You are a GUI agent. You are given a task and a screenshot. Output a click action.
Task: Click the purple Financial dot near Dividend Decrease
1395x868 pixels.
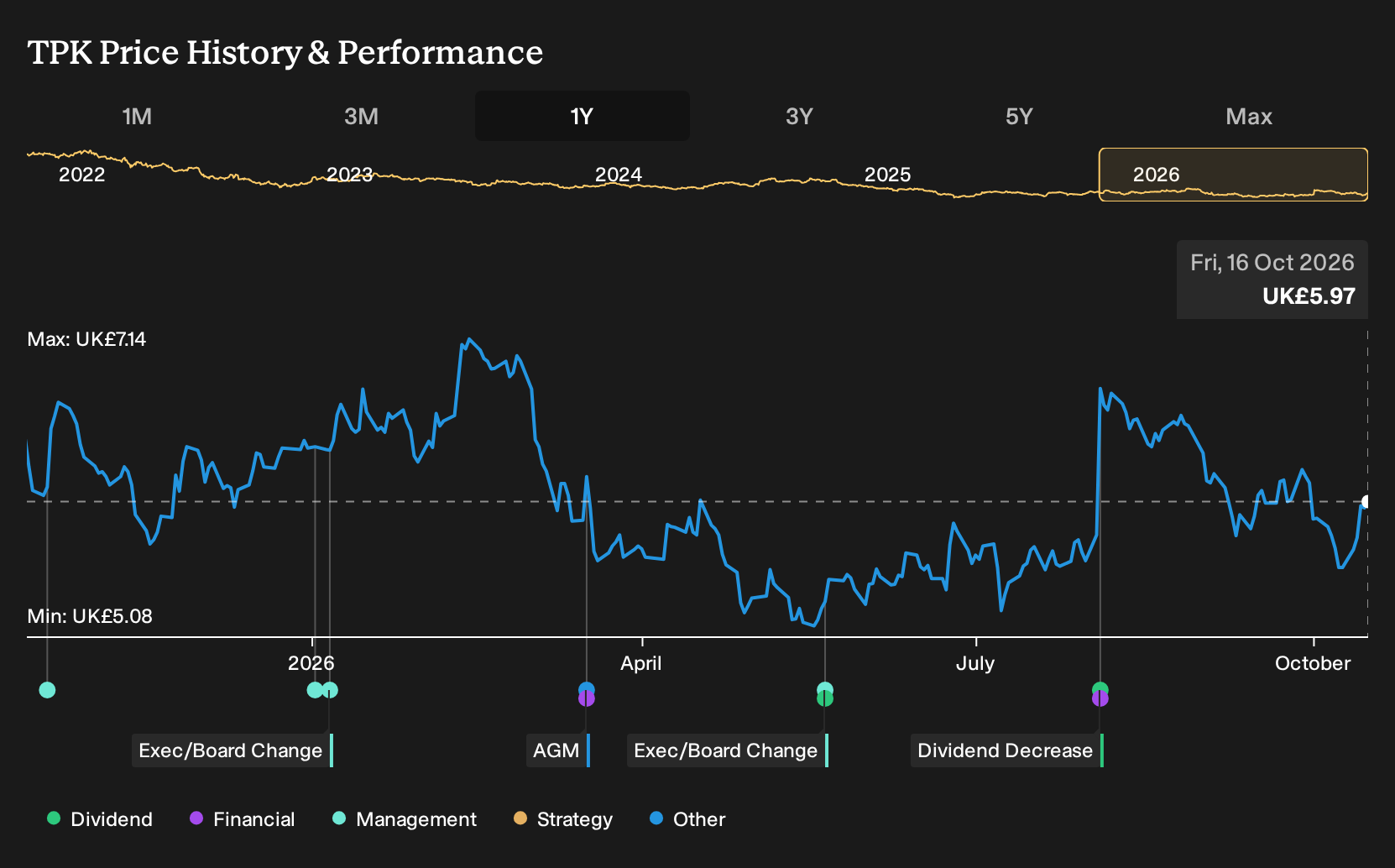(x=1100, y=699)
